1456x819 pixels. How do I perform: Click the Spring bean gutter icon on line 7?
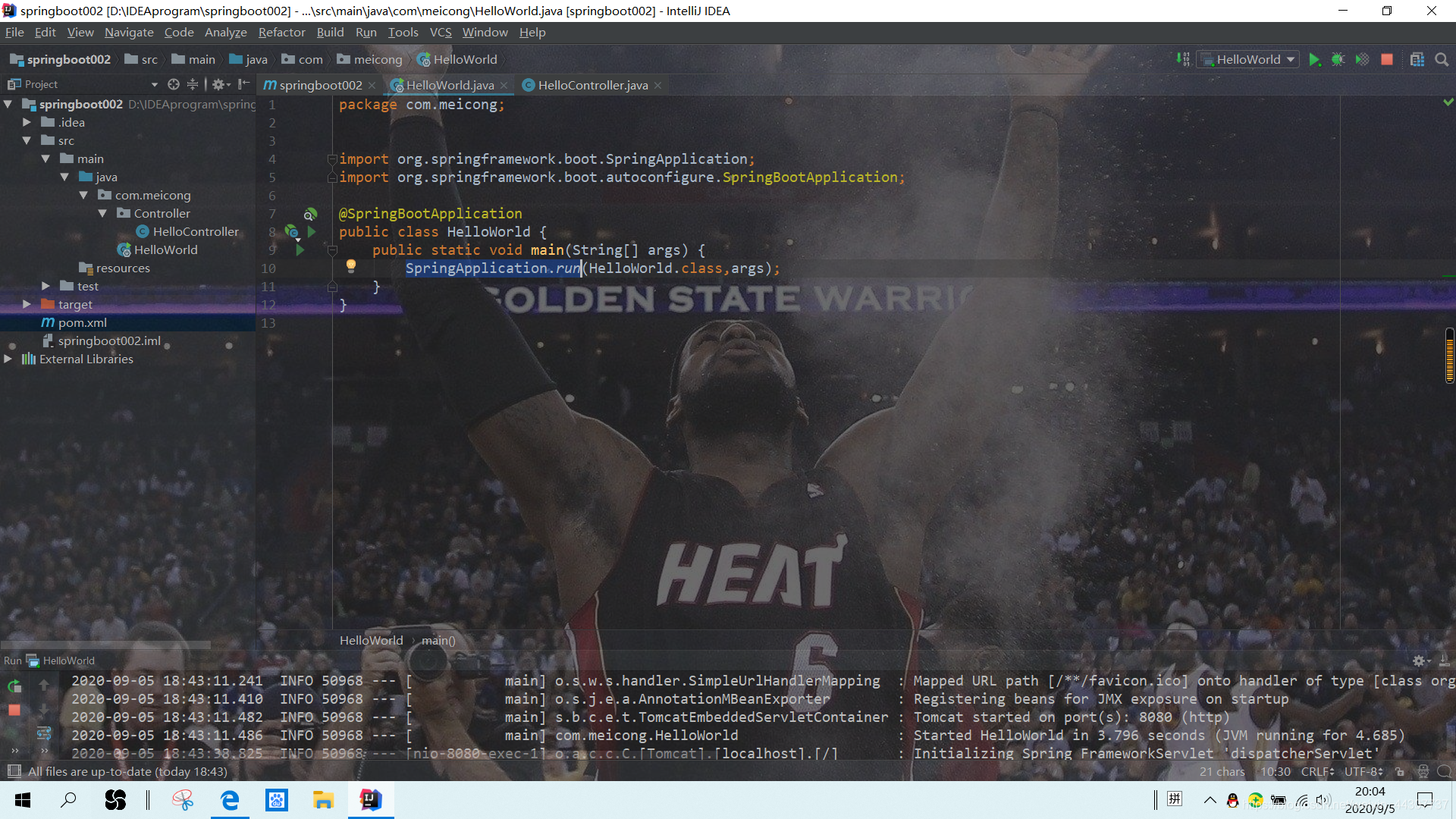310,214
